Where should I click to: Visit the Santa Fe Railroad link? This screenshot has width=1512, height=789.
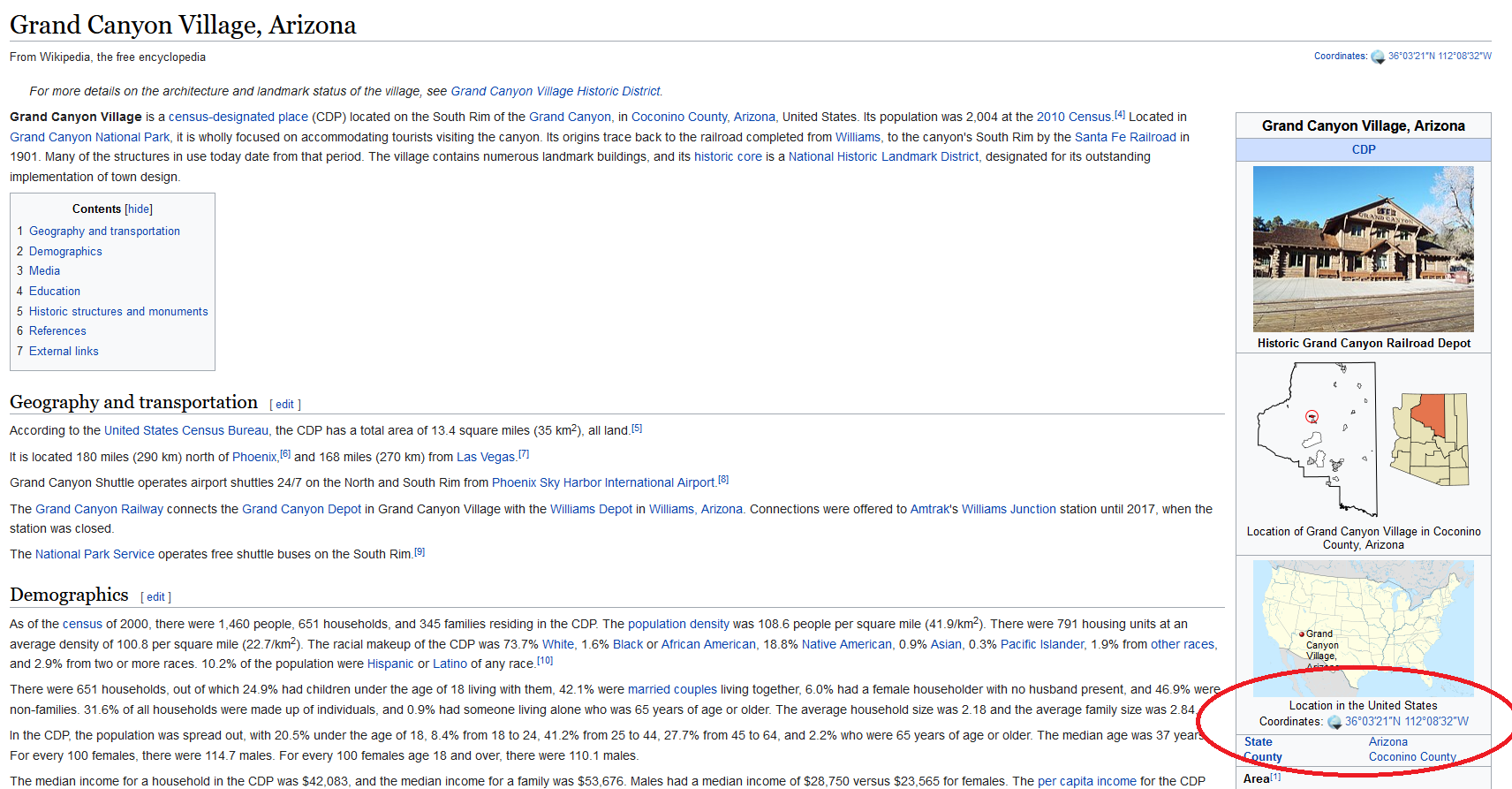(x=1125, y=137)
